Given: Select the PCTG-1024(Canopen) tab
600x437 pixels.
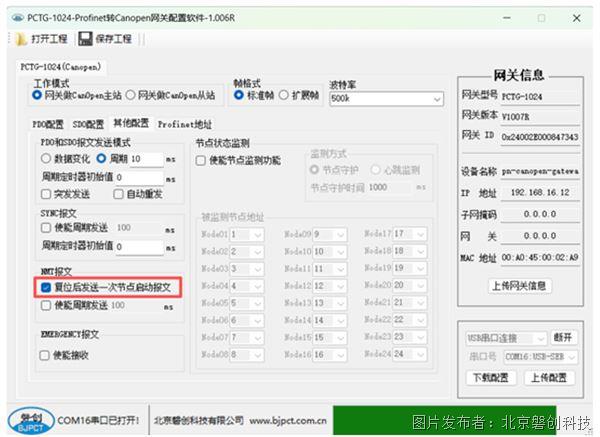Looking at the screenshot, I should pyautogui.click(x=61, y=67).
